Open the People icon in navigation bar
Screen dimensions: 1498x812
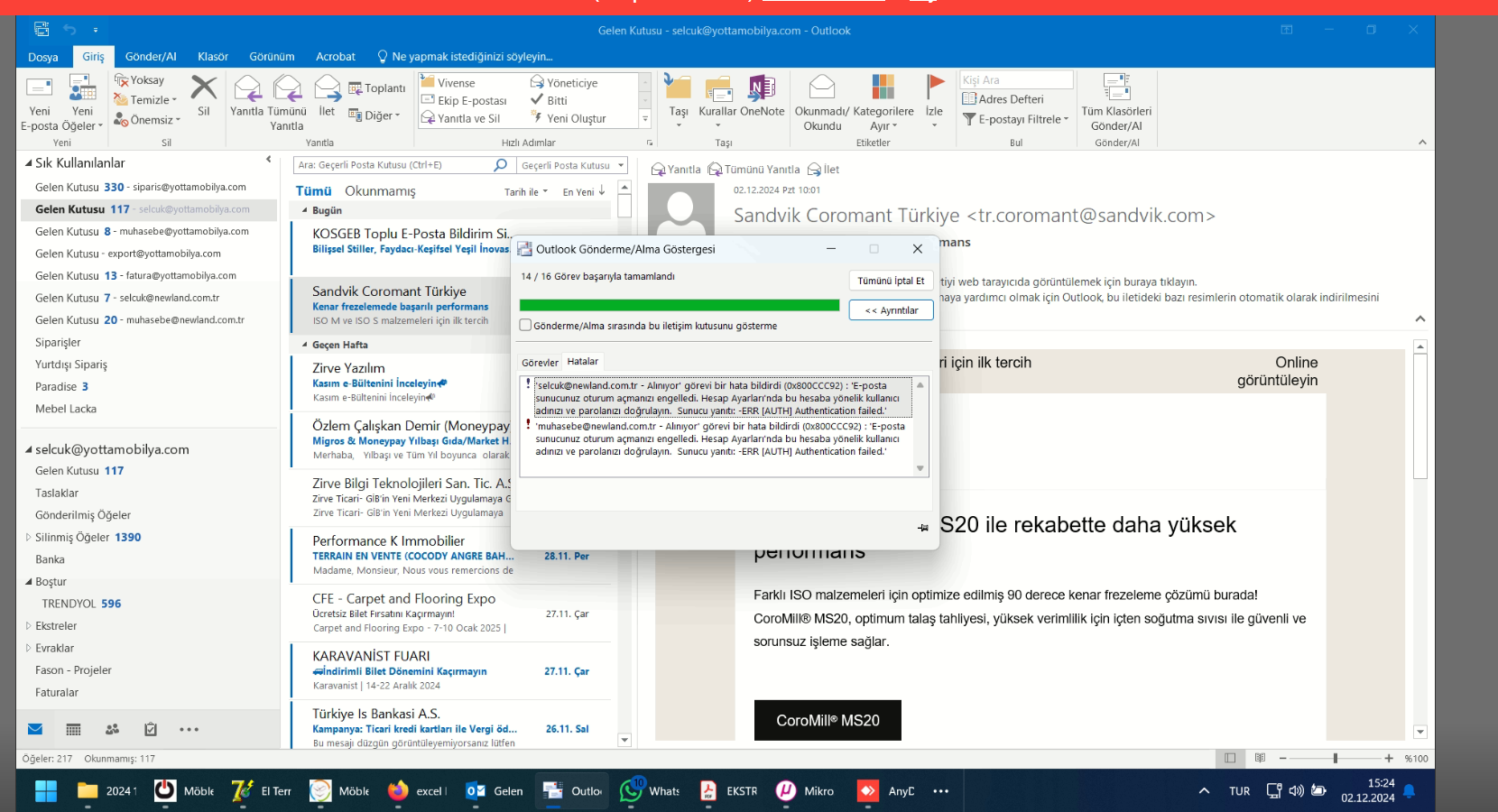pyautogui.click(x=112, y=729)
